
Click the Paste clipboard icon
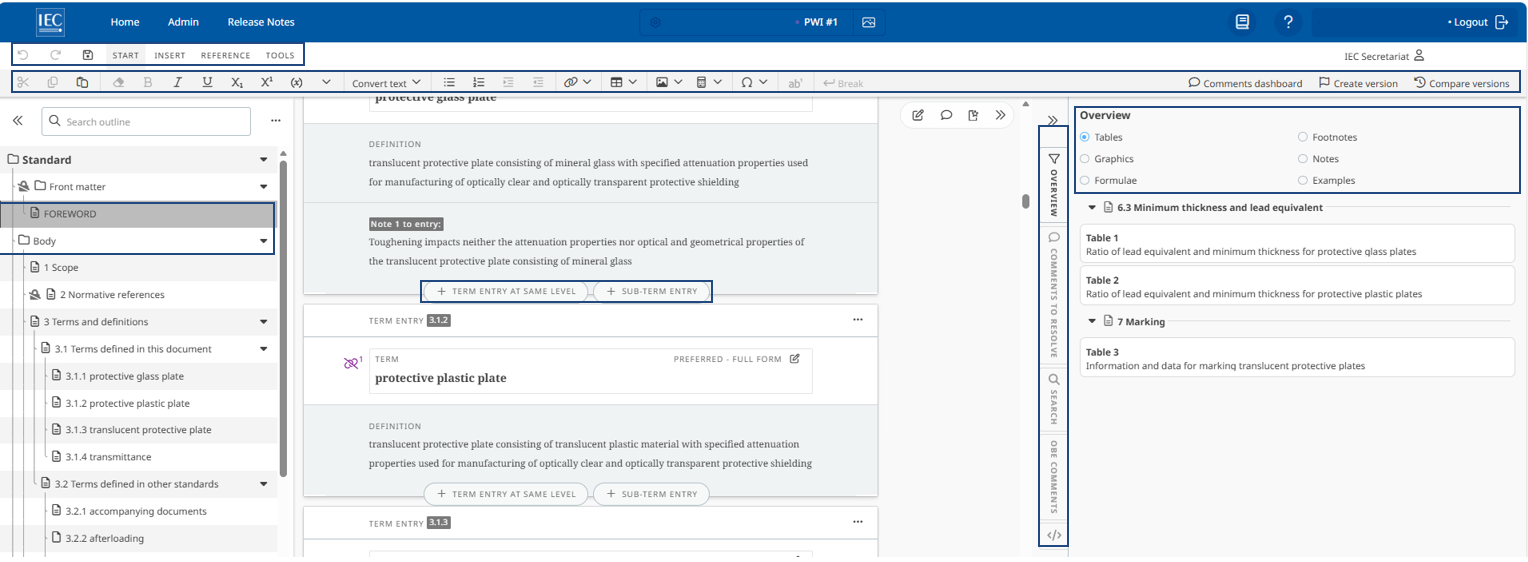(83, 83)
